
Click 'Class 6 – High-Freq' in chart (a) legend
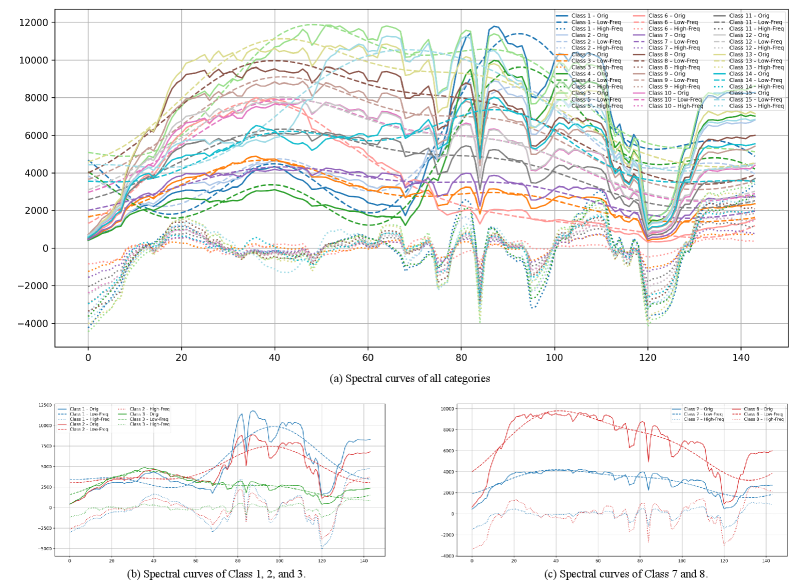675,29
